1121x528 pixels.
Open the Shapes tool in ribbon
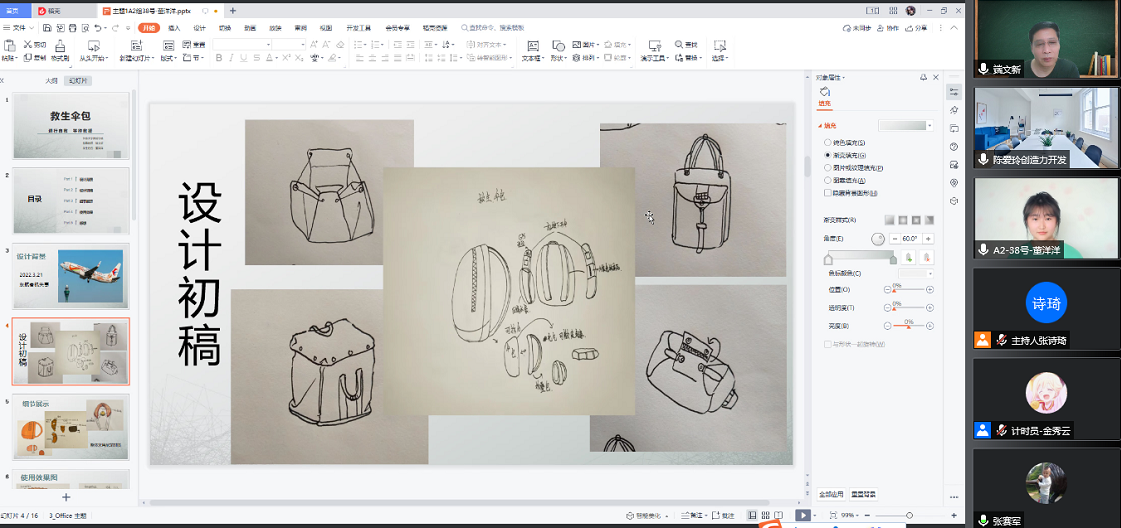559,46
